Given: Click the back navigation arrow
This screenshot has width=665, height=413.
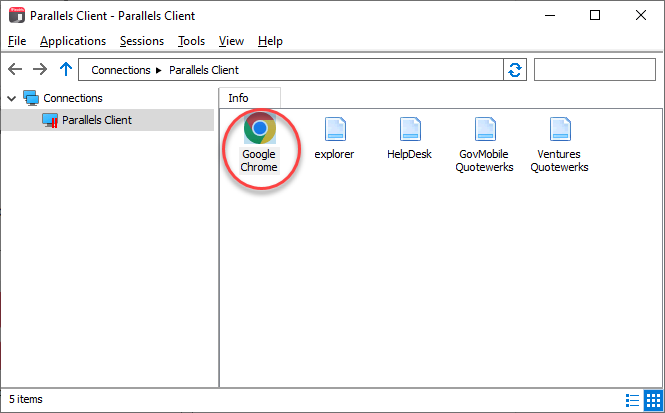Looking at the screenshot, I should coord(15,69).
